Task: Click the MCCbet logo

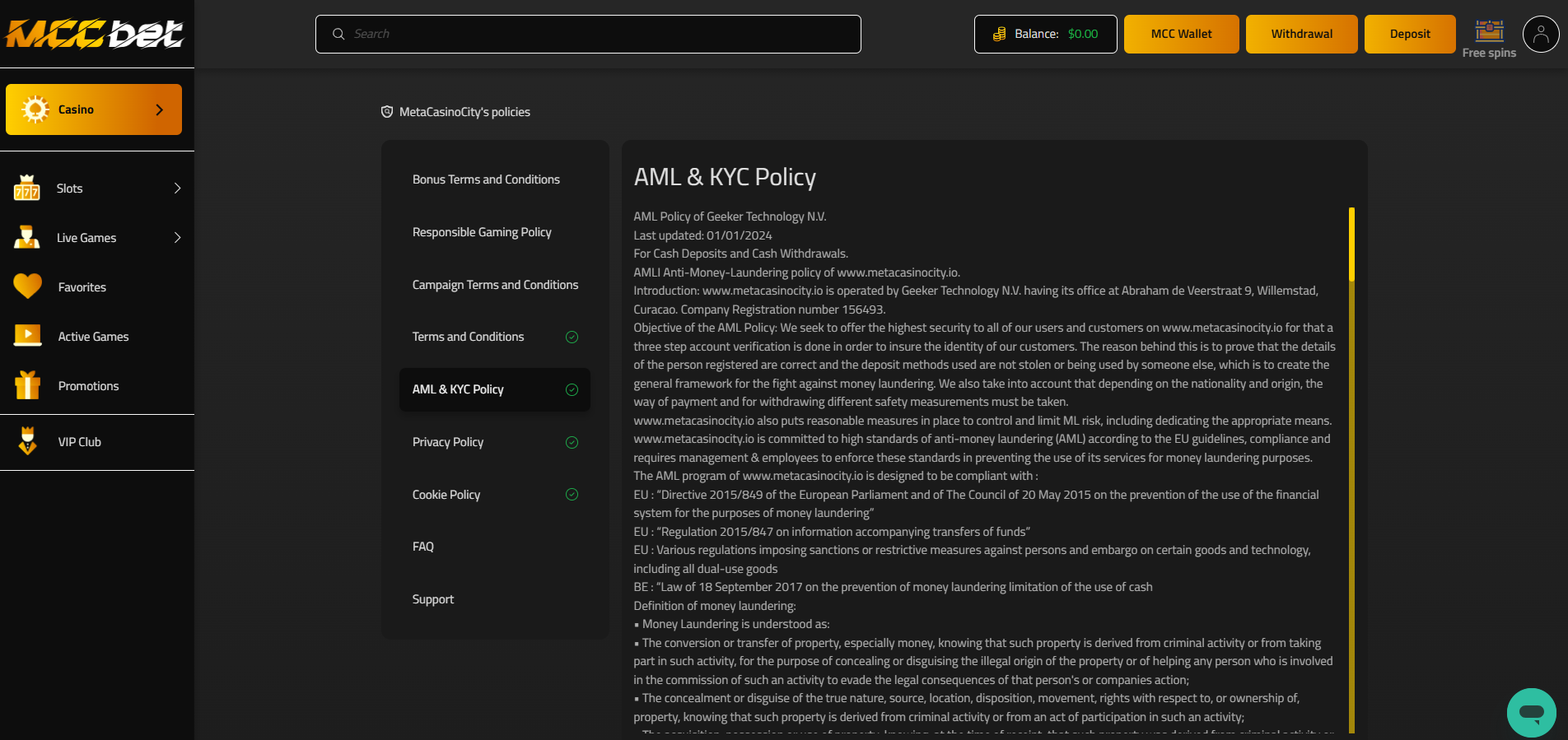Action: [95, 34]
